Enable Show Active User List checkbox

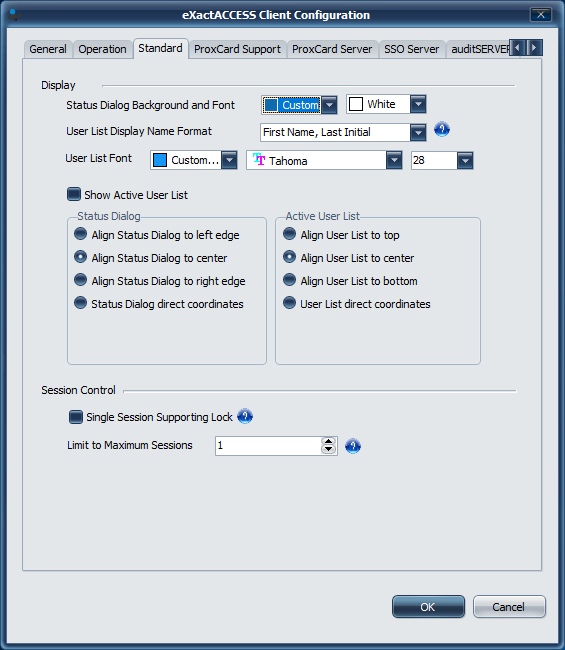[74, 194]
